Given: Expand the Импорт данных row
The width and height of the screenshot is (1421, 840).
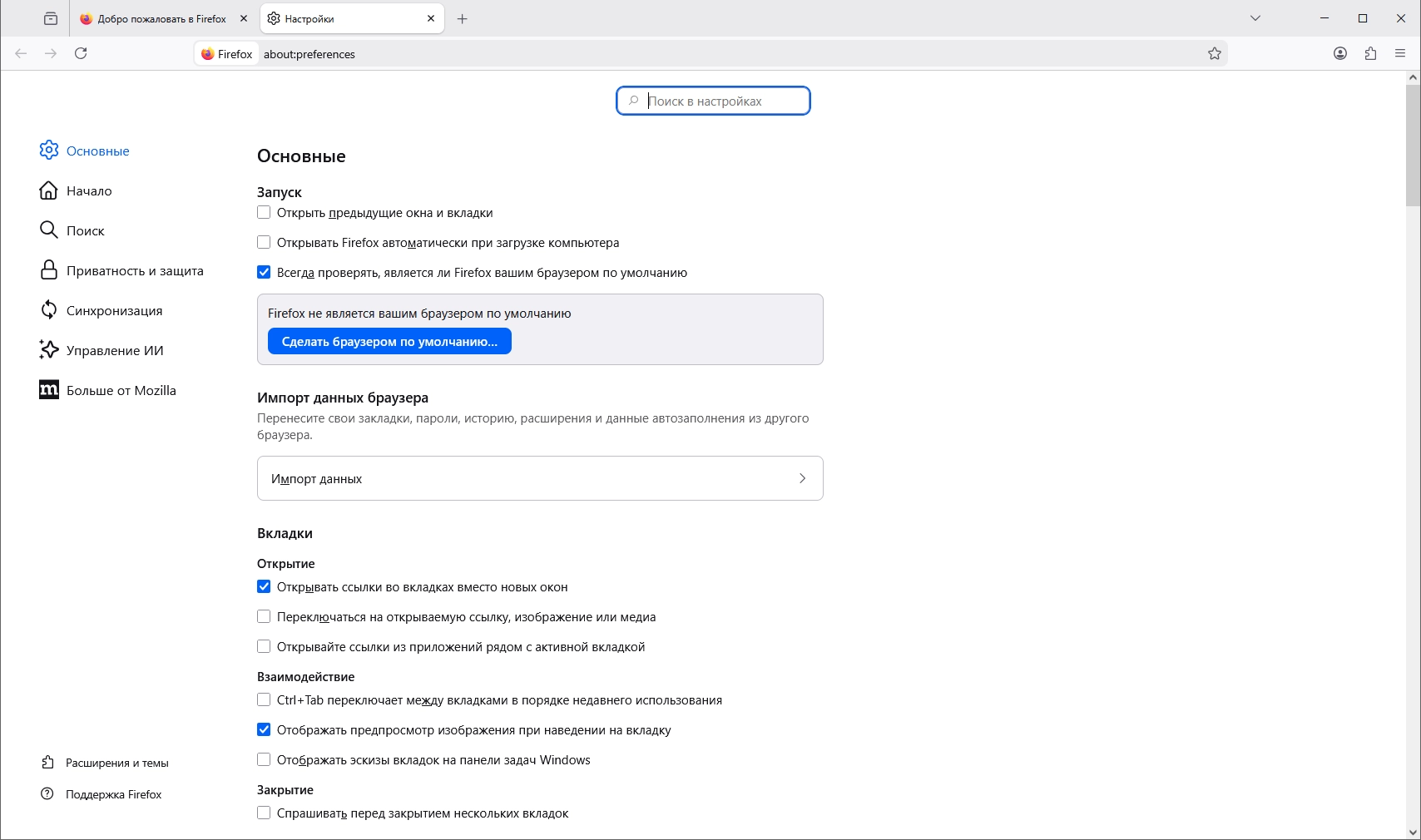Looking at the screenshot, I should pos(540,478).
